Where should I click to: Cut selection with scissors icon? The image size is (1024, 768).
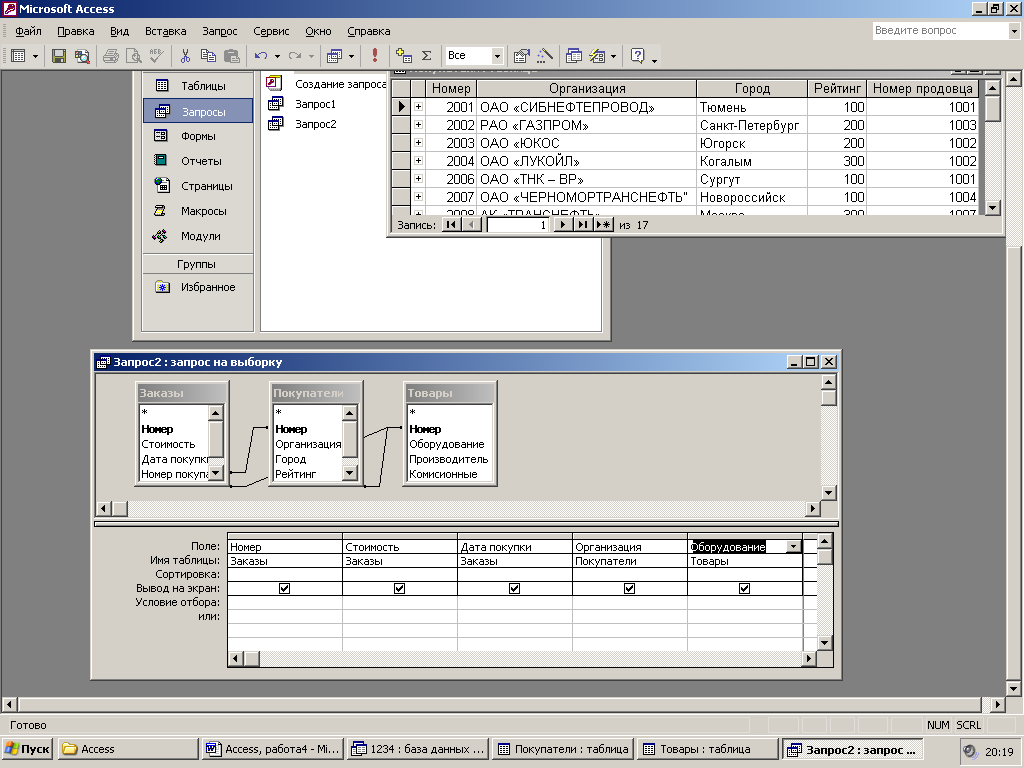(185, 56)
